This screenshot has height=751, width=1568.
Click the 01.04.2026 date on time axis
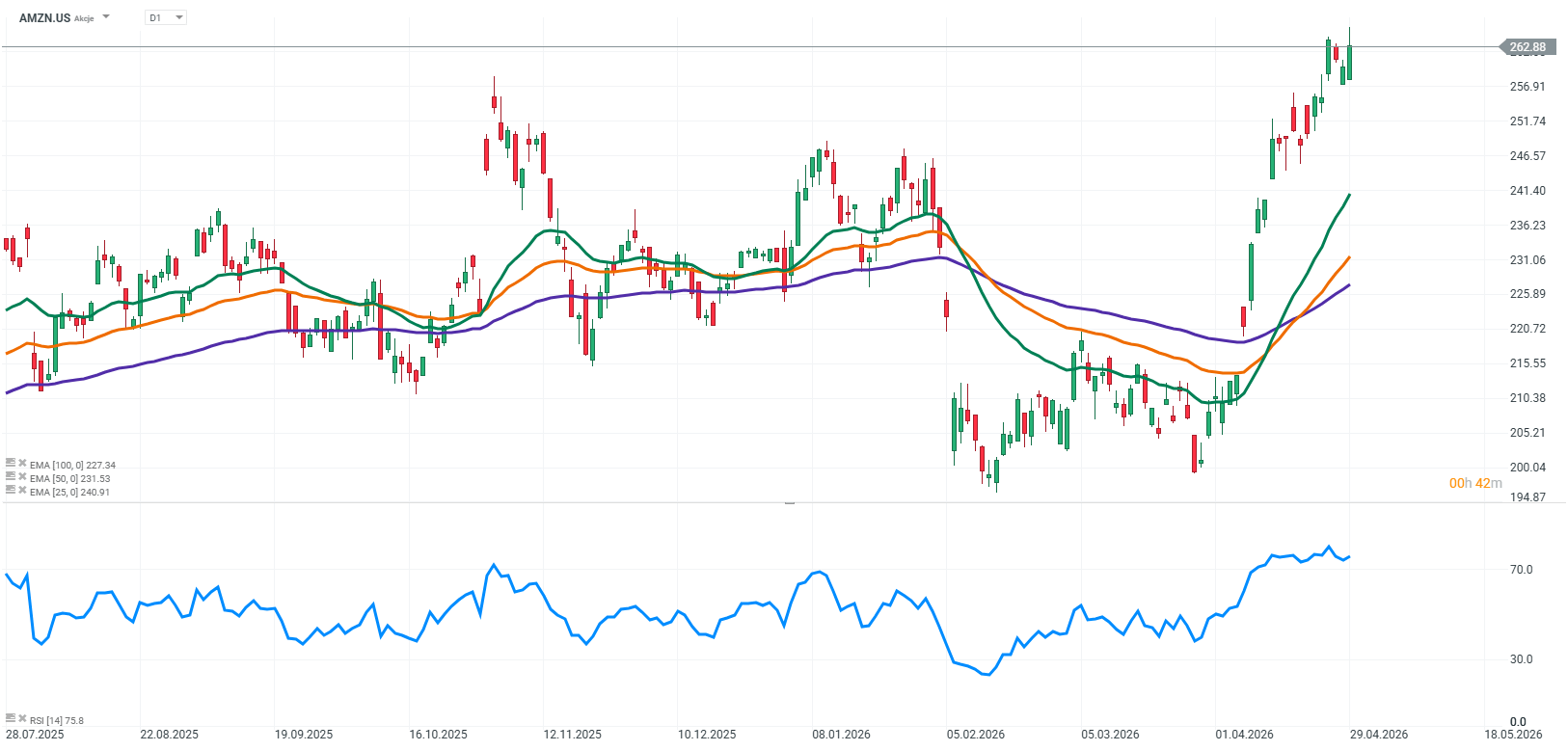tap(1243, 735)
